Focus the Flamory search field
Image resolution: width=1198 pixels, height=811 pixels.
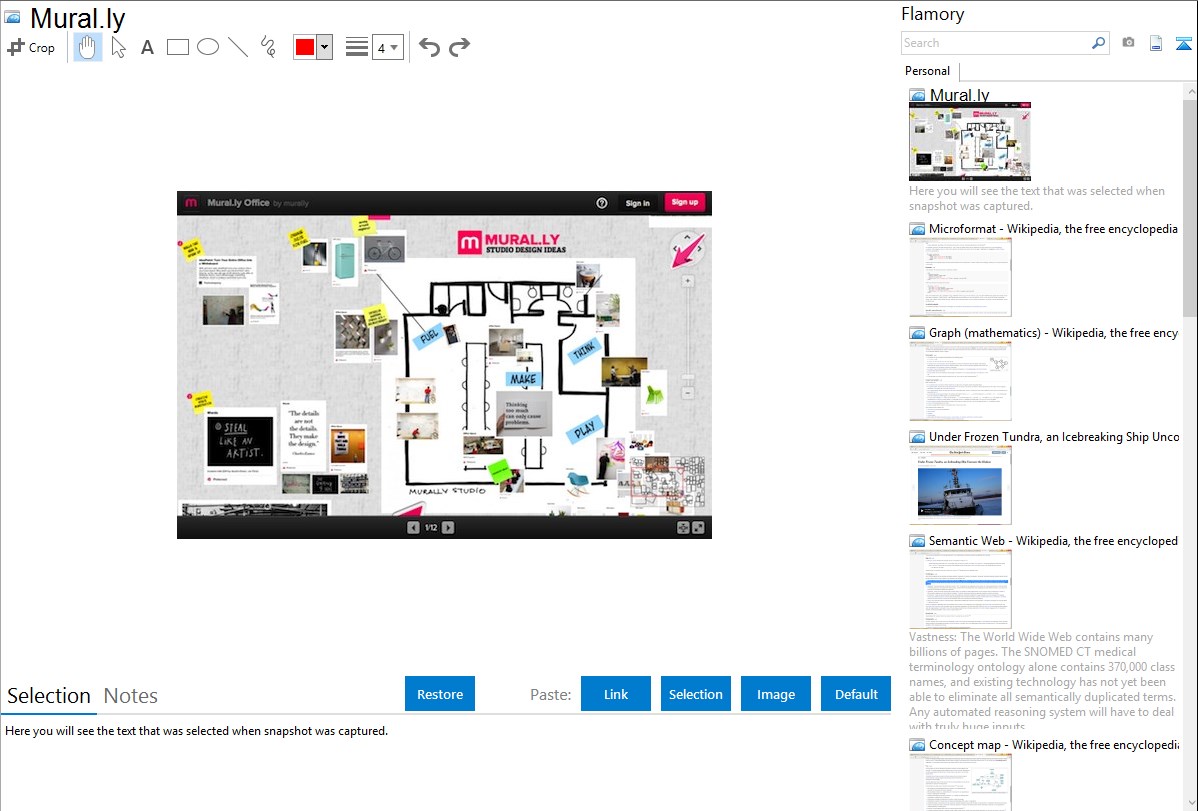coord(996,43)
